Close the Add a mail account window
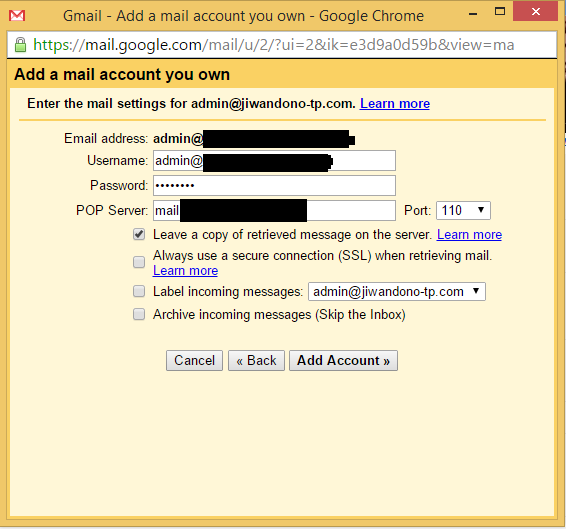The image size is (566, 529). coord(535,12)
